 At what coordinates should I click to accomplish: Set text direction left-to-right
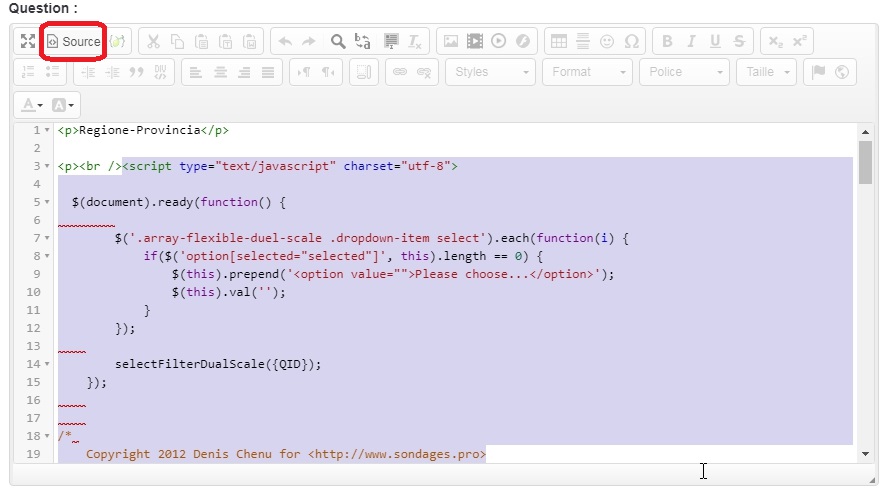(x=304, y=72)
